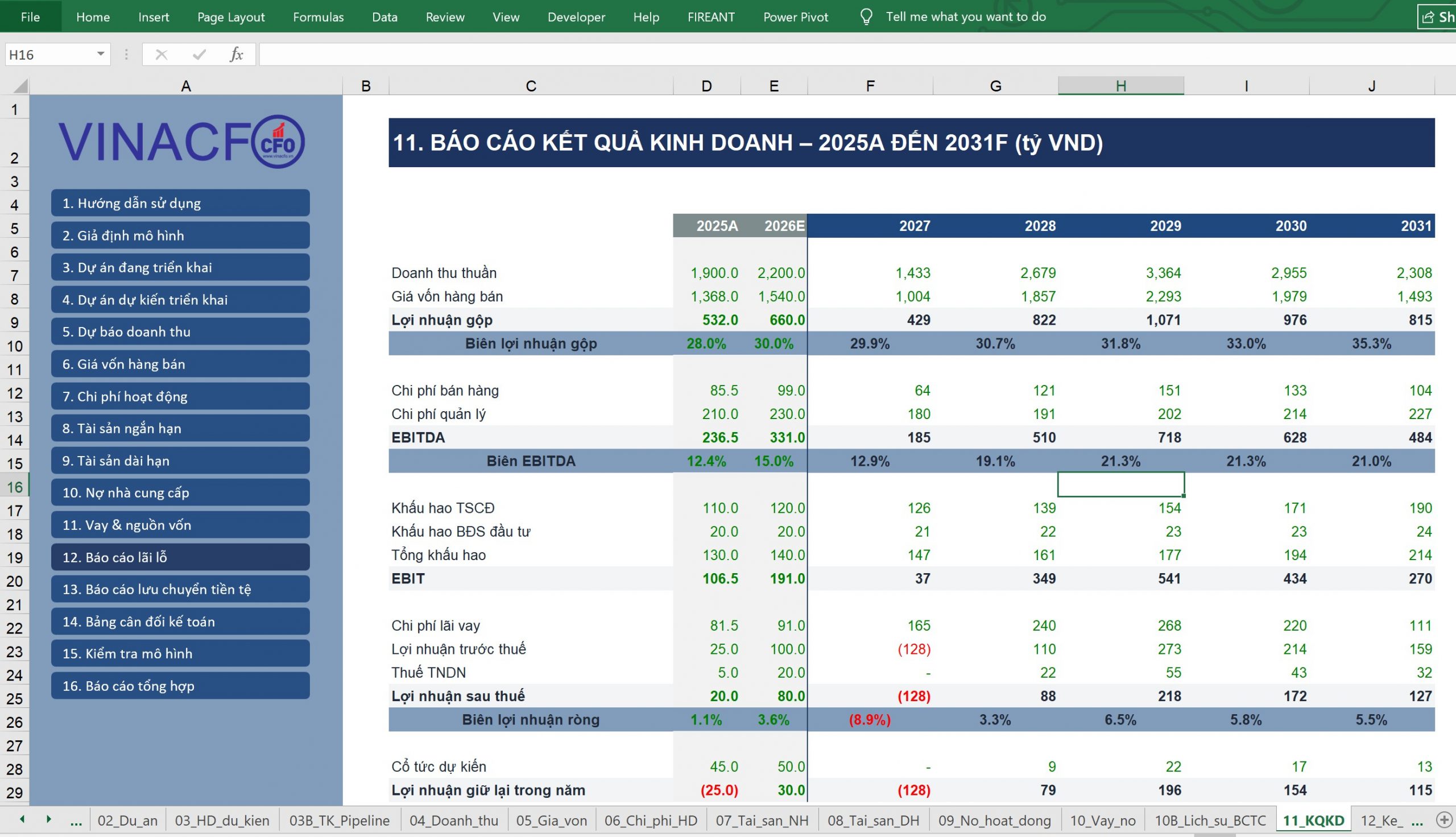Select the 11_KQKD sheet tab

click(x=1313, y=821)
